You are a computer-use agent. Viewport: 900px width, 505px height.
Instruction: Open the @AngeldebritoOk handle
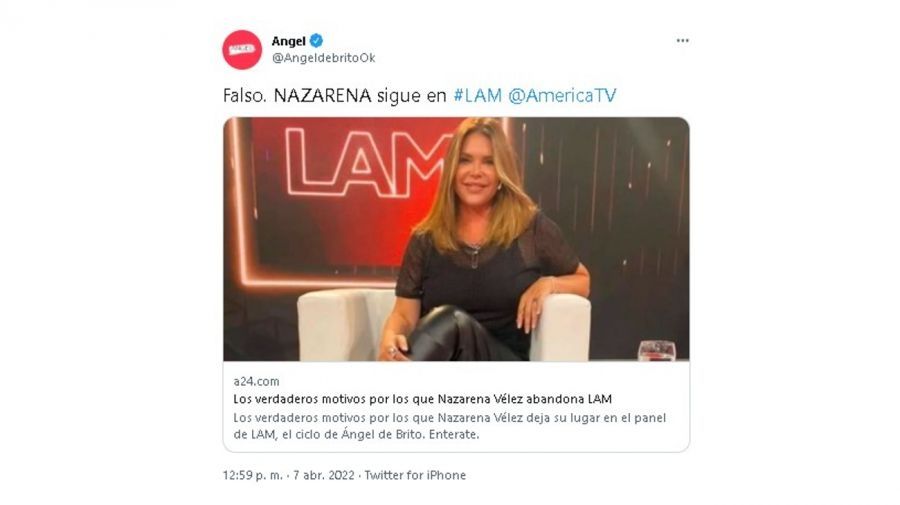click(x=323, y=58)
